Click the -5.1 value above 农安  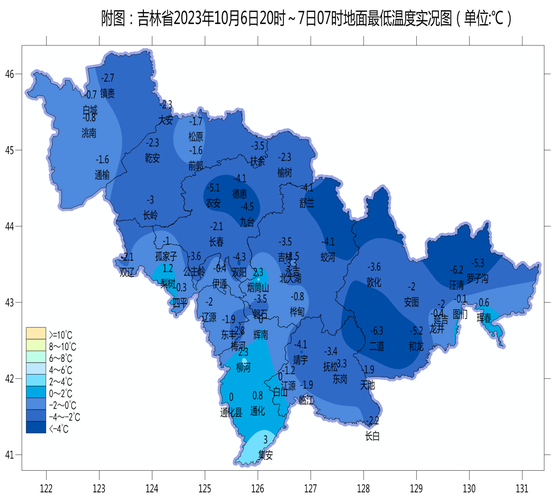(x=213, y=187)
